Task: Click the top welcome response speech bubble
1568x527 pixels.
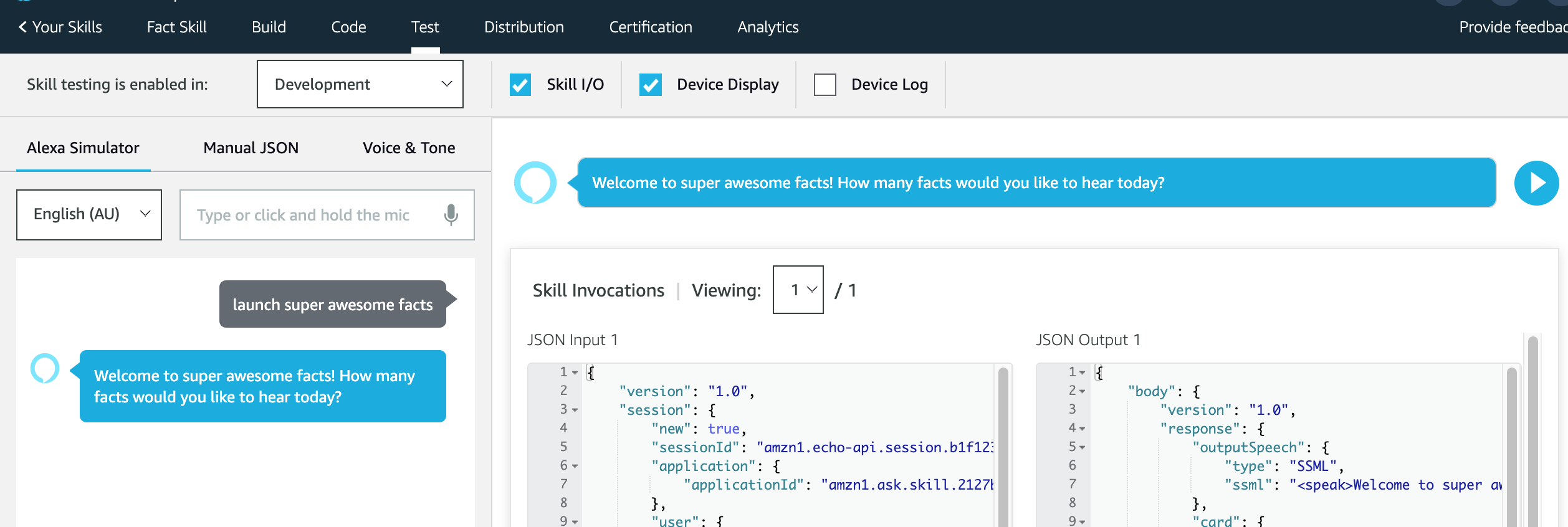Action: 1037,183
